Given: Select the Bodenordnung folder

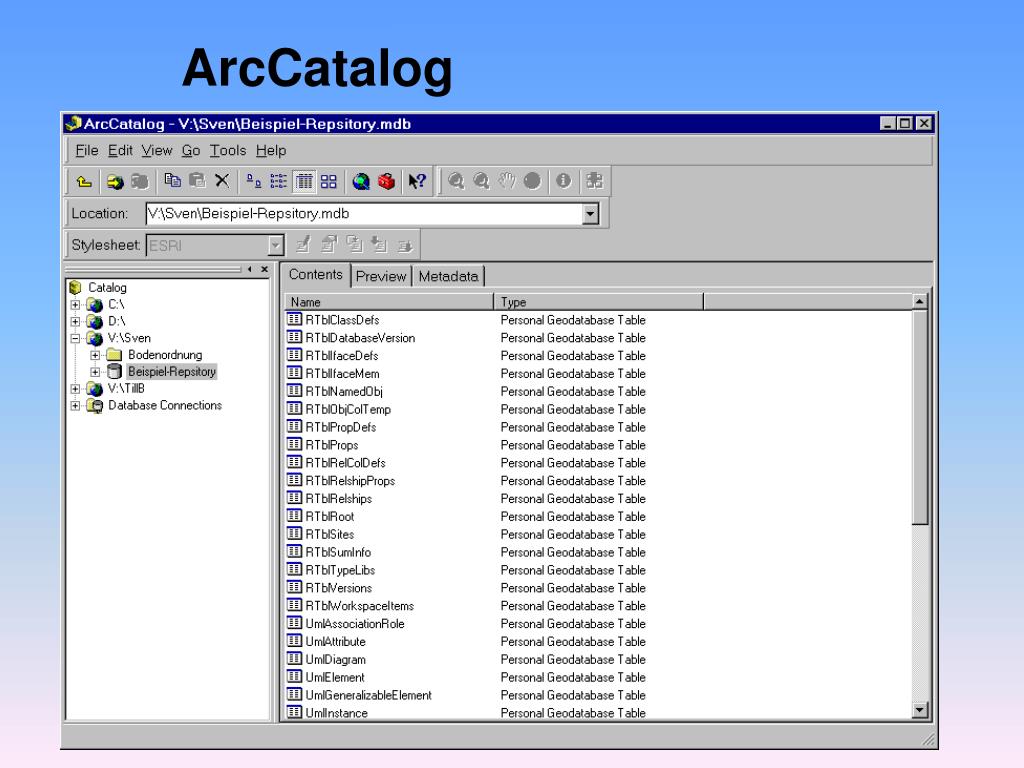Looking at the screenshot, I should pos(165,355).
